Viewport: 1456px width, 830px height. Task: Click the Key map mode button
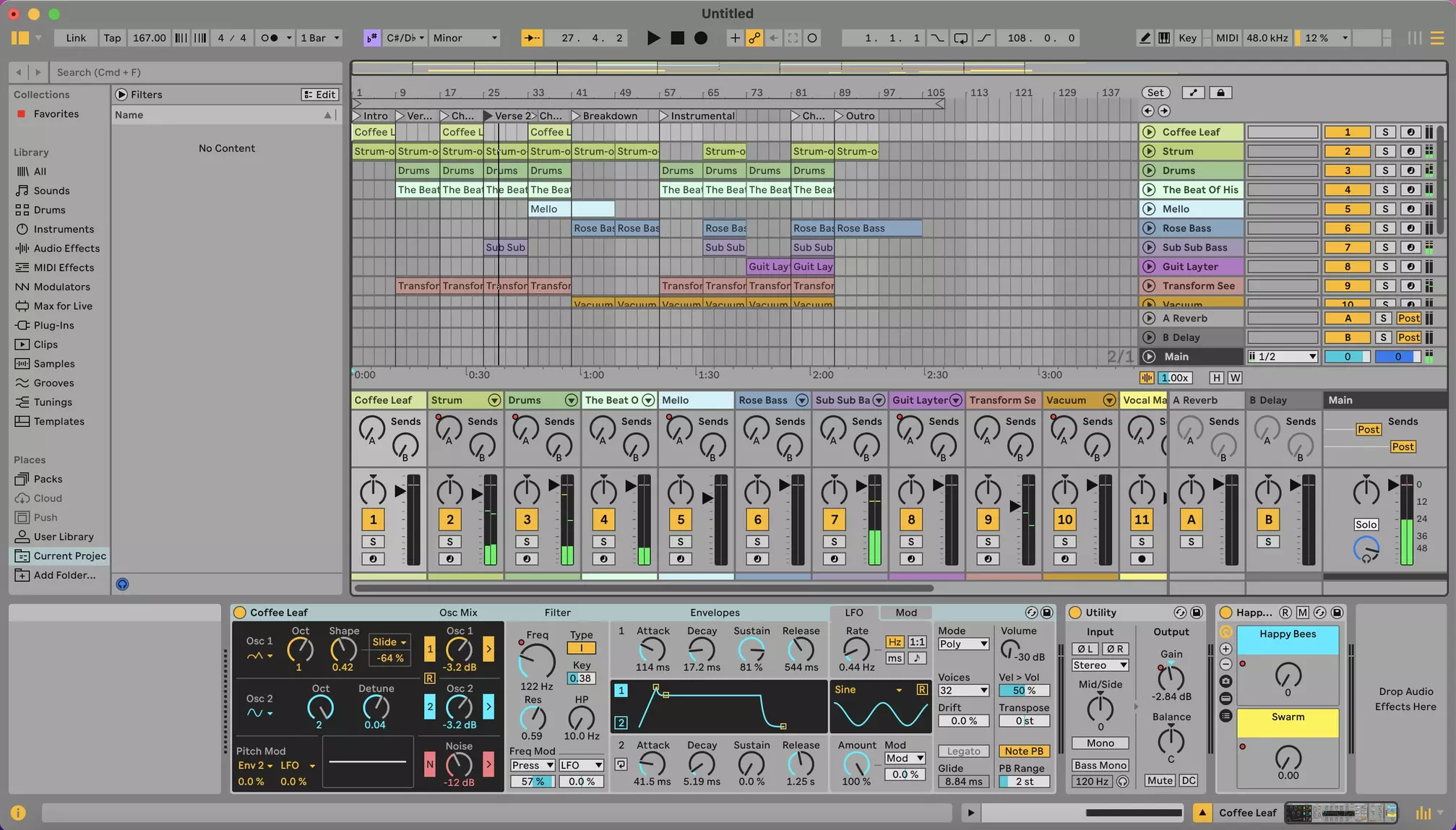click(x=1187, y=38)
